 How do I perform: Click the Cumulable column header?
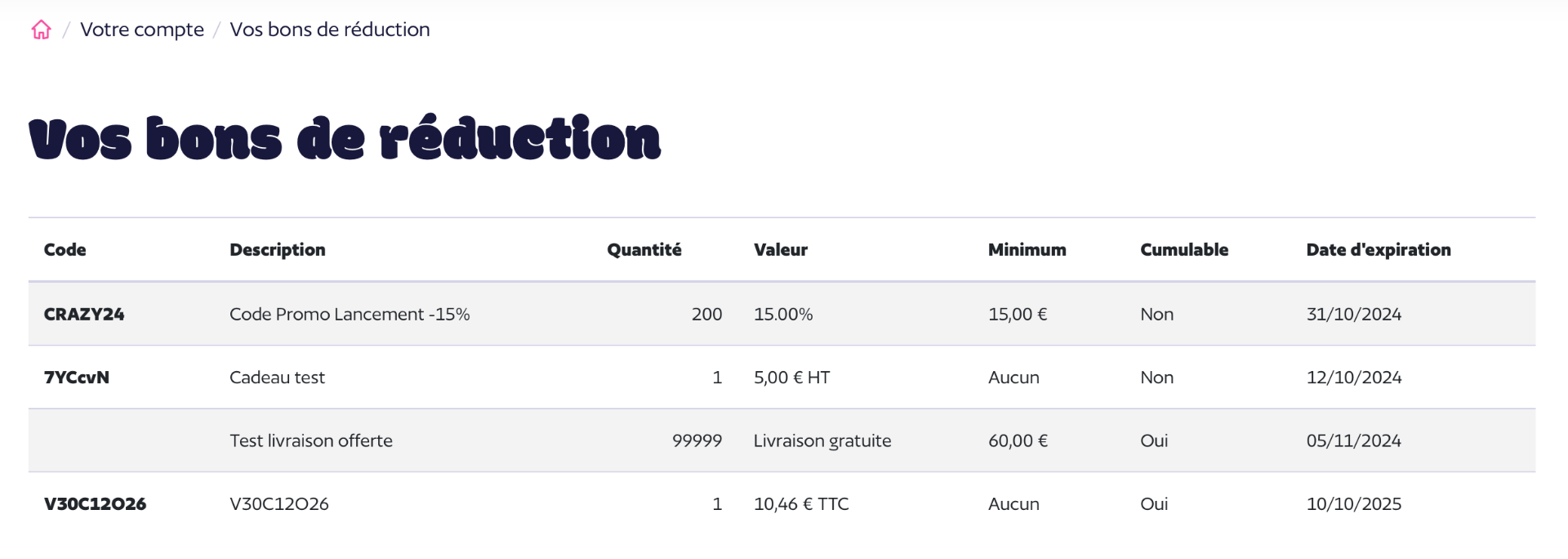1184,250
